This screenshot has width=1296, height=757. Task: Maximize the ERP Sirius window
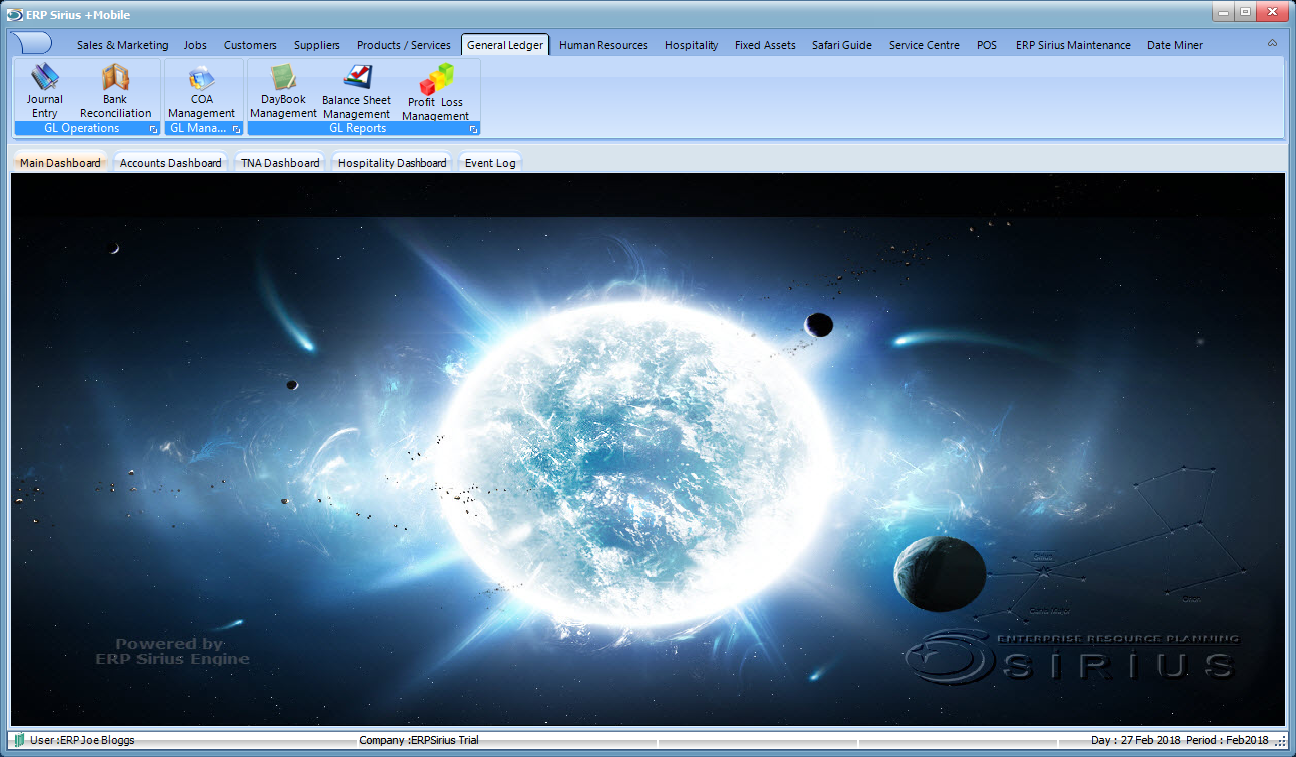(1245, 11)
